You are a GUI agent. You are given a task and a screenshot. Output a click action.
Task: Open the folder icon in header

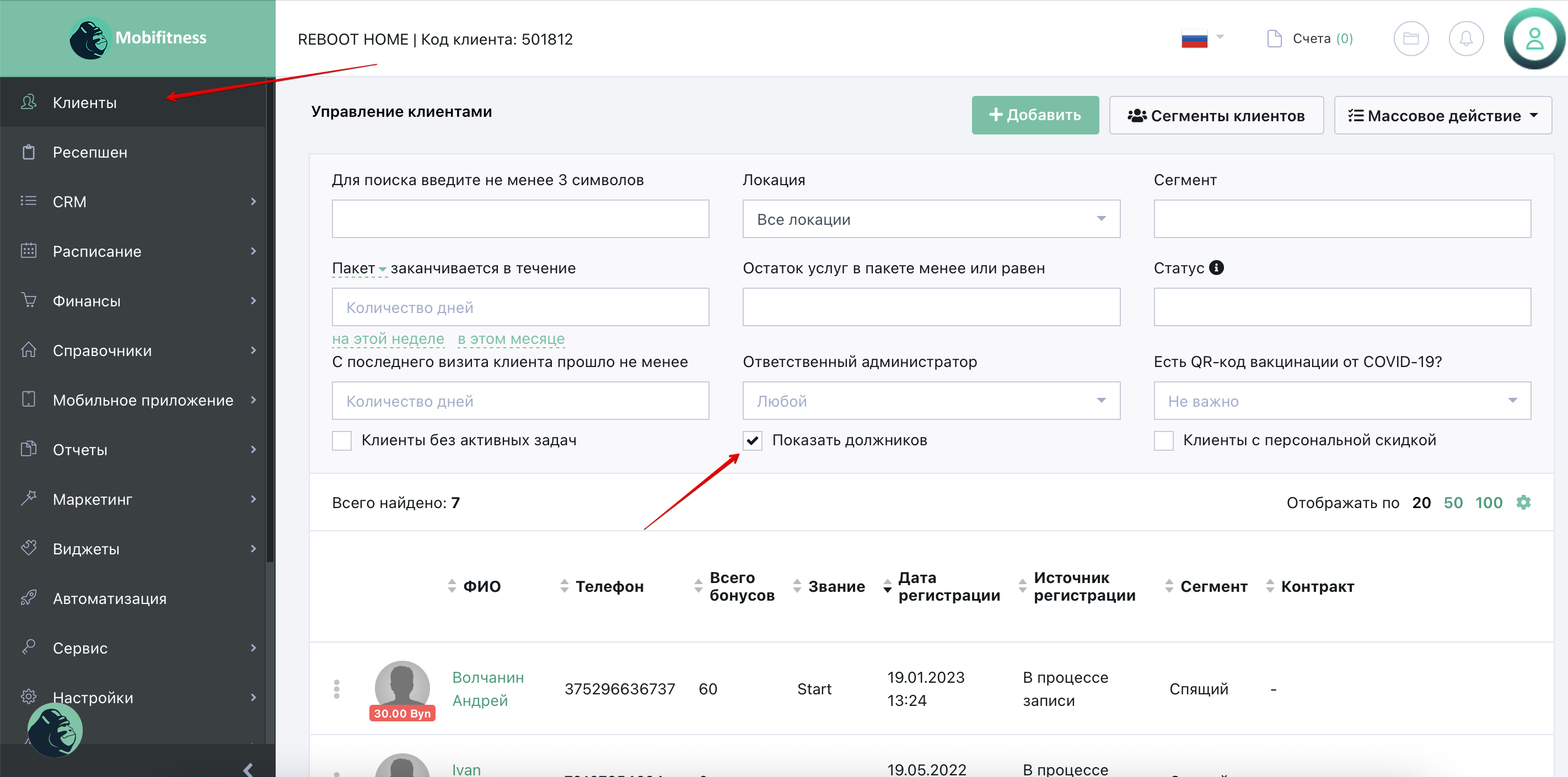1410,39
